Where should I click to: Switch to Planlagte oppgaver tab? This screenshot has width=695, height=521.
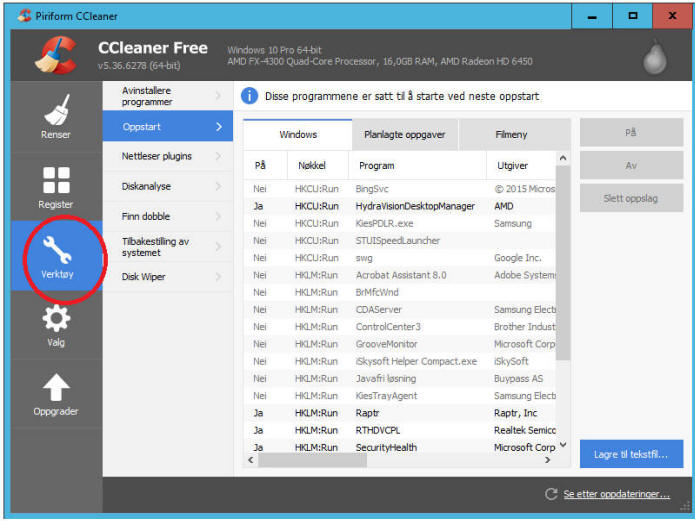pyautogui.click(x=405, y=135)
